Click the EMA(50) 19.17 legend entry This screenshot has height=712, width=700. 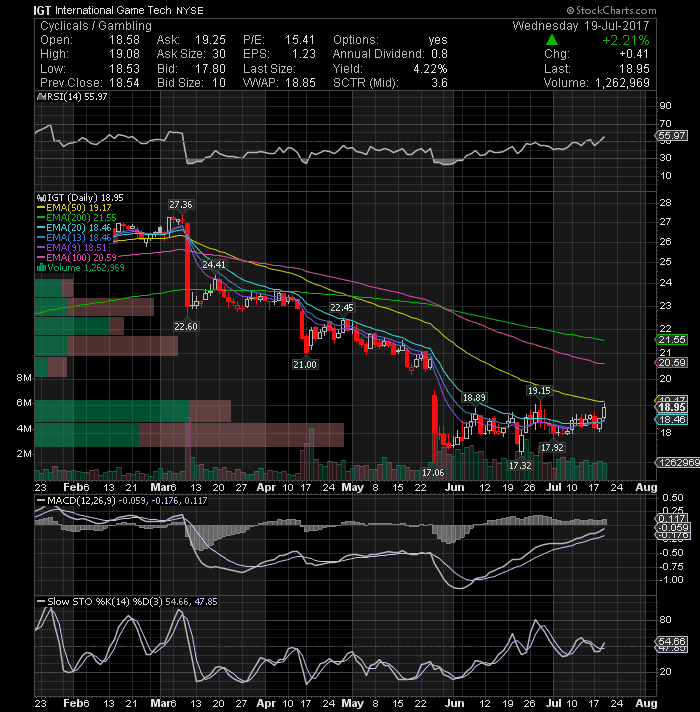pos(74,208)
